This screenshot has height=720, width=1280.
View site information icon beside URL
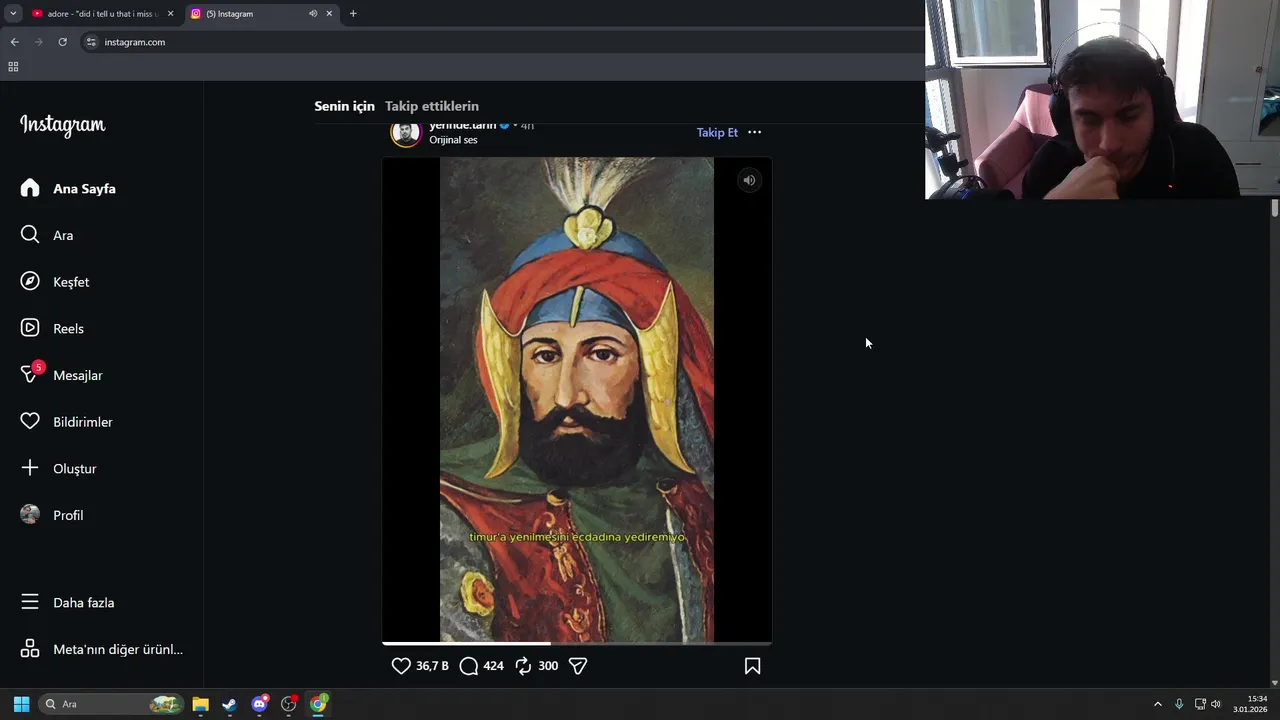91,42
